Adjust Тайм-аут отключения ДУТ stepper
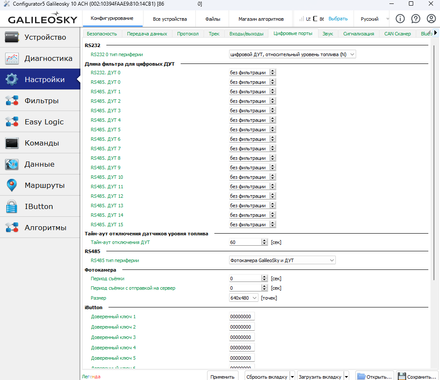 coord(265,242)
